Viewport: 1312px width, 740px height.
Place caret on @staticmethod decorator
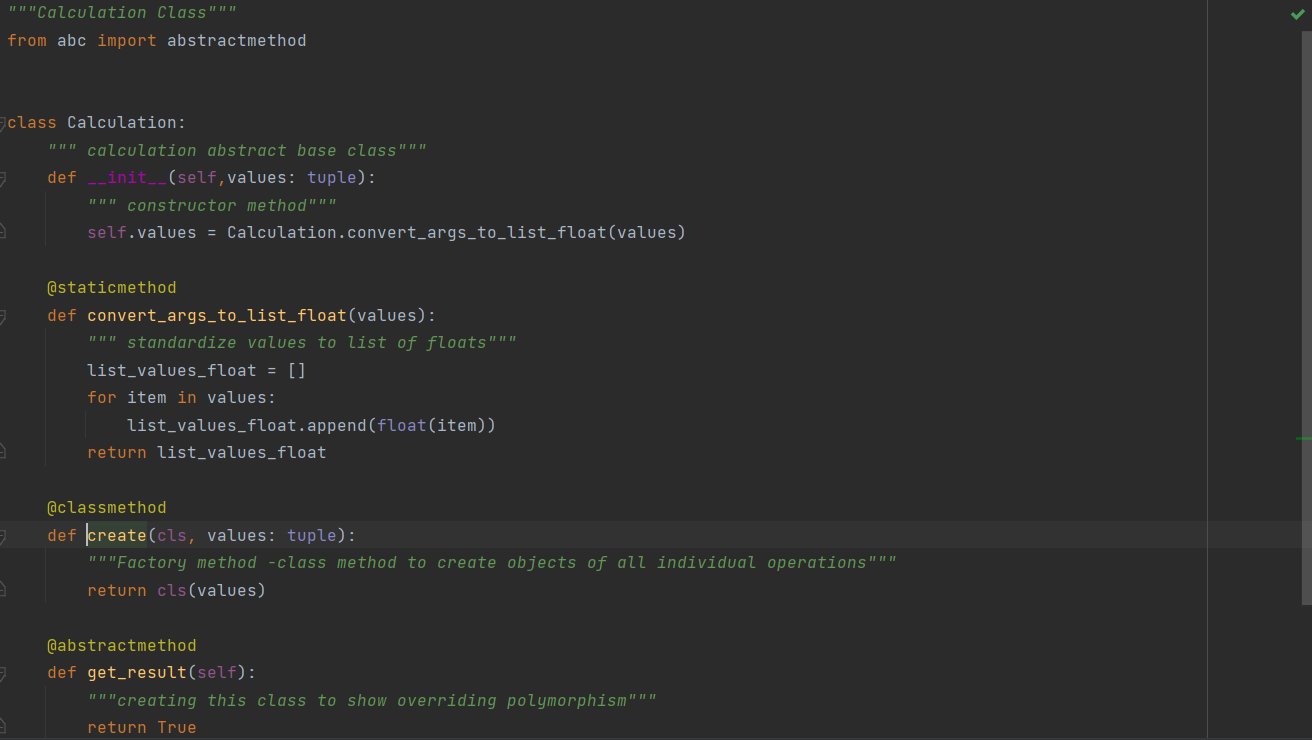click(111, 288)
